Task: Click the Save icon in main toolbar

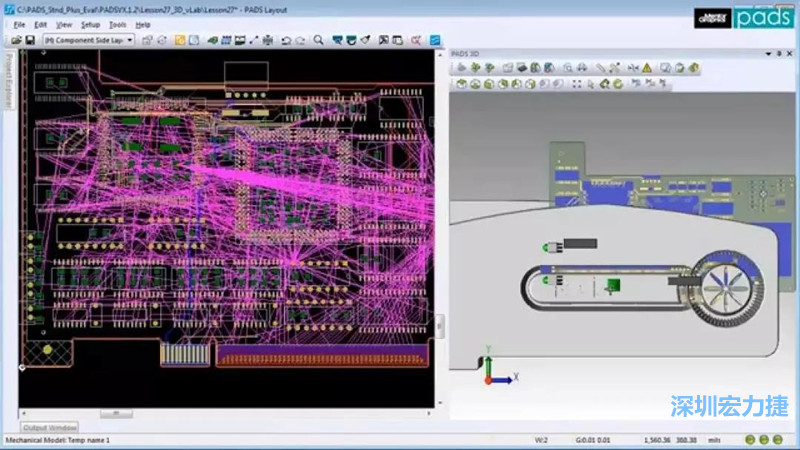Action: (x=30, y=40)
